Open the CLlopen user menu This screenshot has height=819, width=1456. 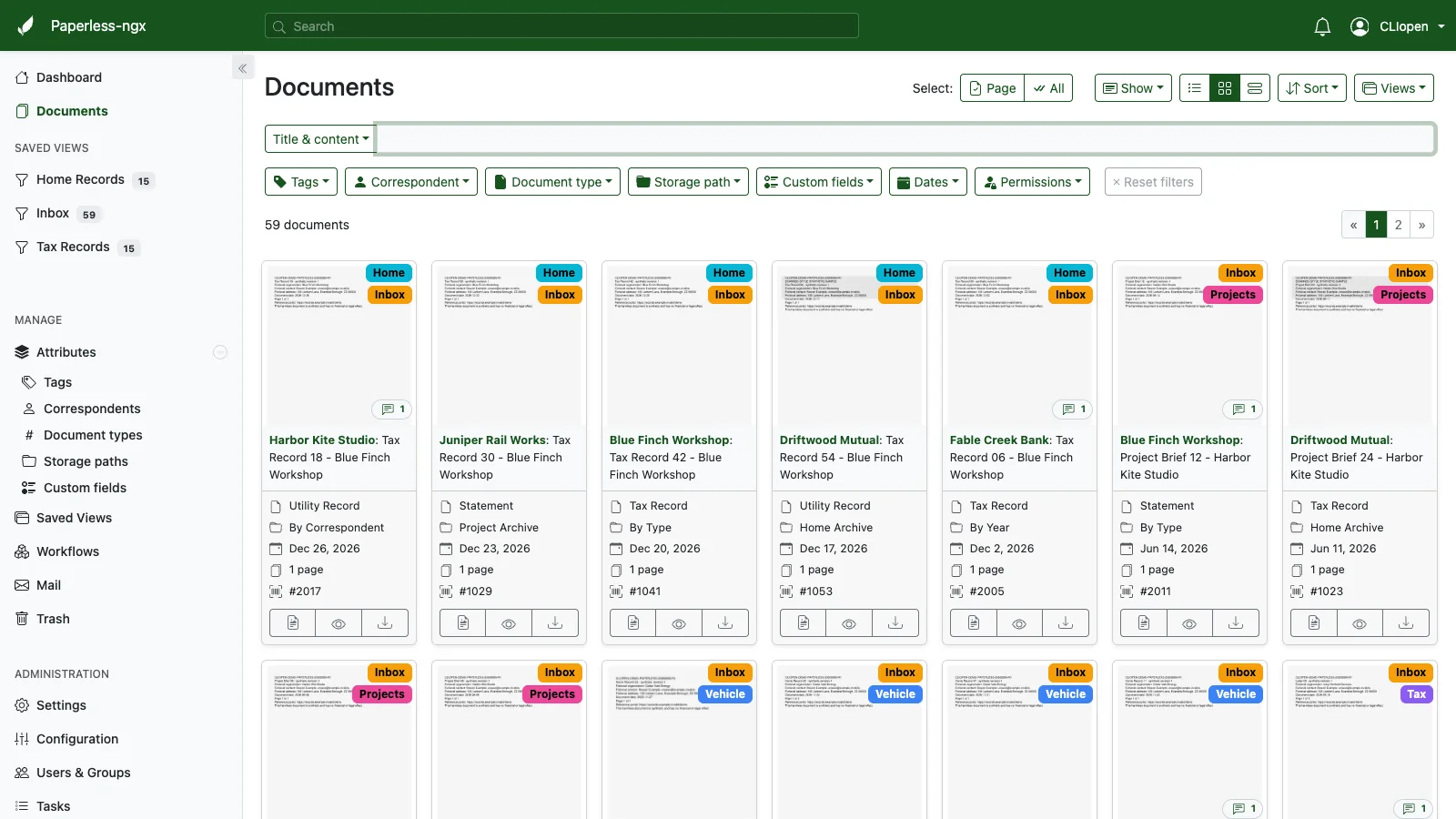[x=1398, y=26]
